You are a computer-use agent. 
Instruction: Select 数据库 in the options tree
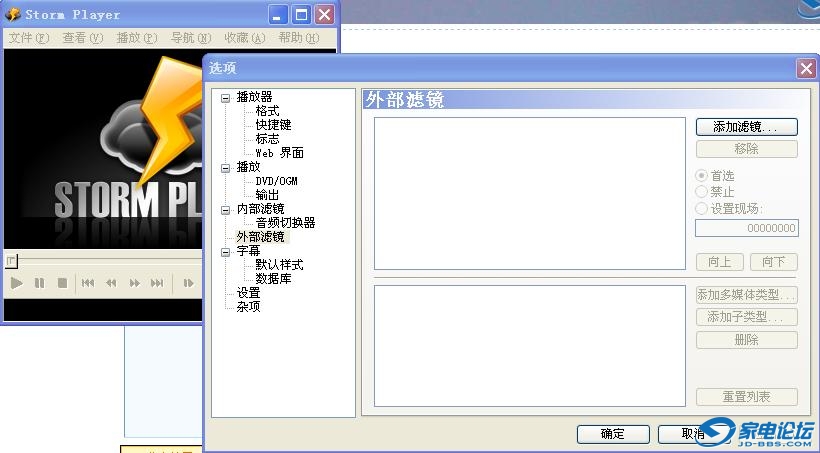[273, 279]
